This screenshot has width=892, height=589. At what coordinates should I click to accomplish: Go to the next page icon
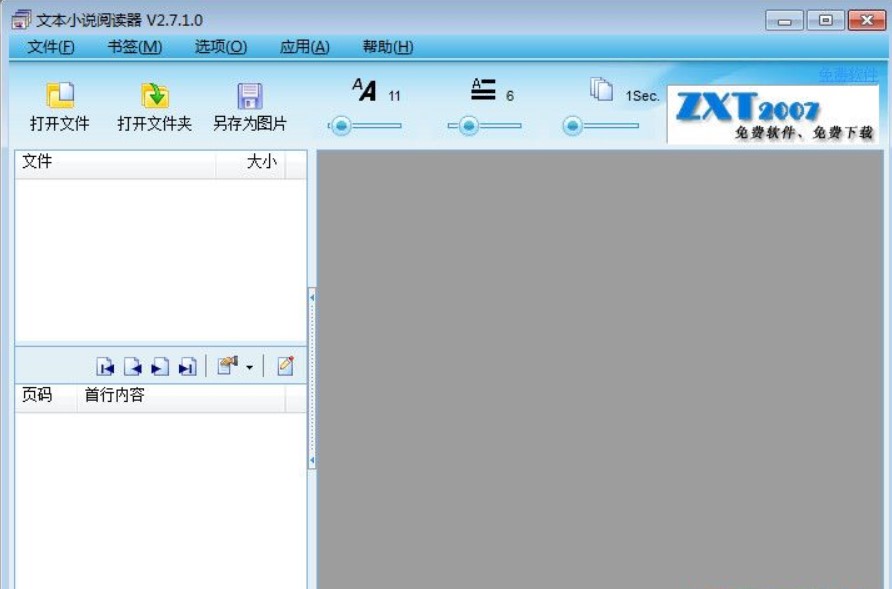[x=160, y=366]
